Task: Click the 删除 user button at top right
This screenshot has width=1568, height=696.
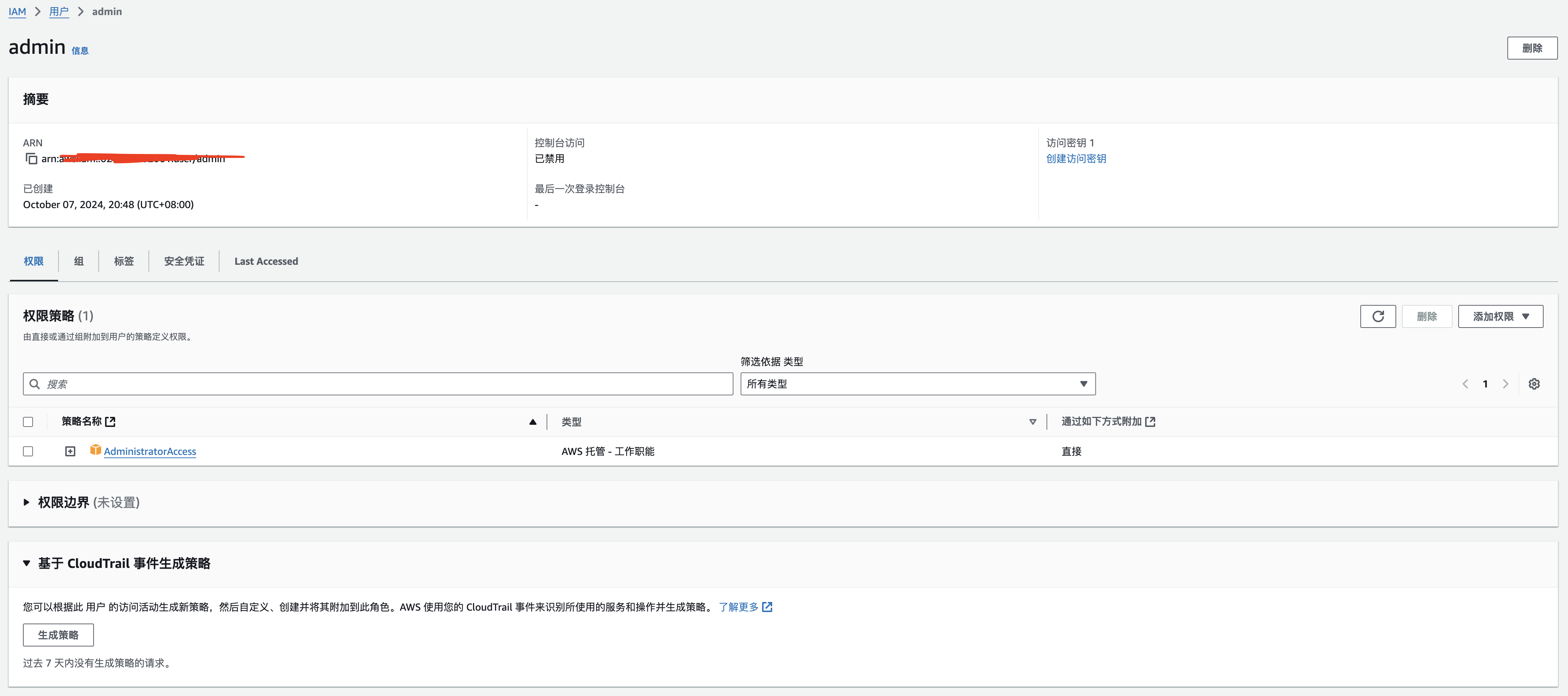Action: point(1532,48)
